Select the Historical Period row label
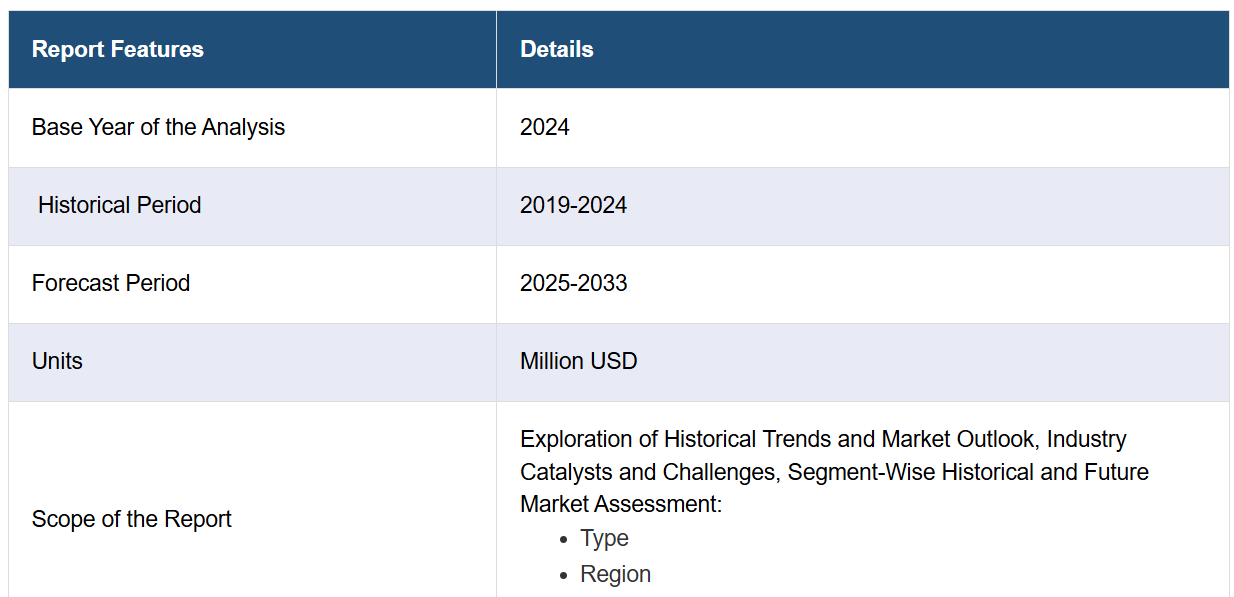 (x=119, y=206)
